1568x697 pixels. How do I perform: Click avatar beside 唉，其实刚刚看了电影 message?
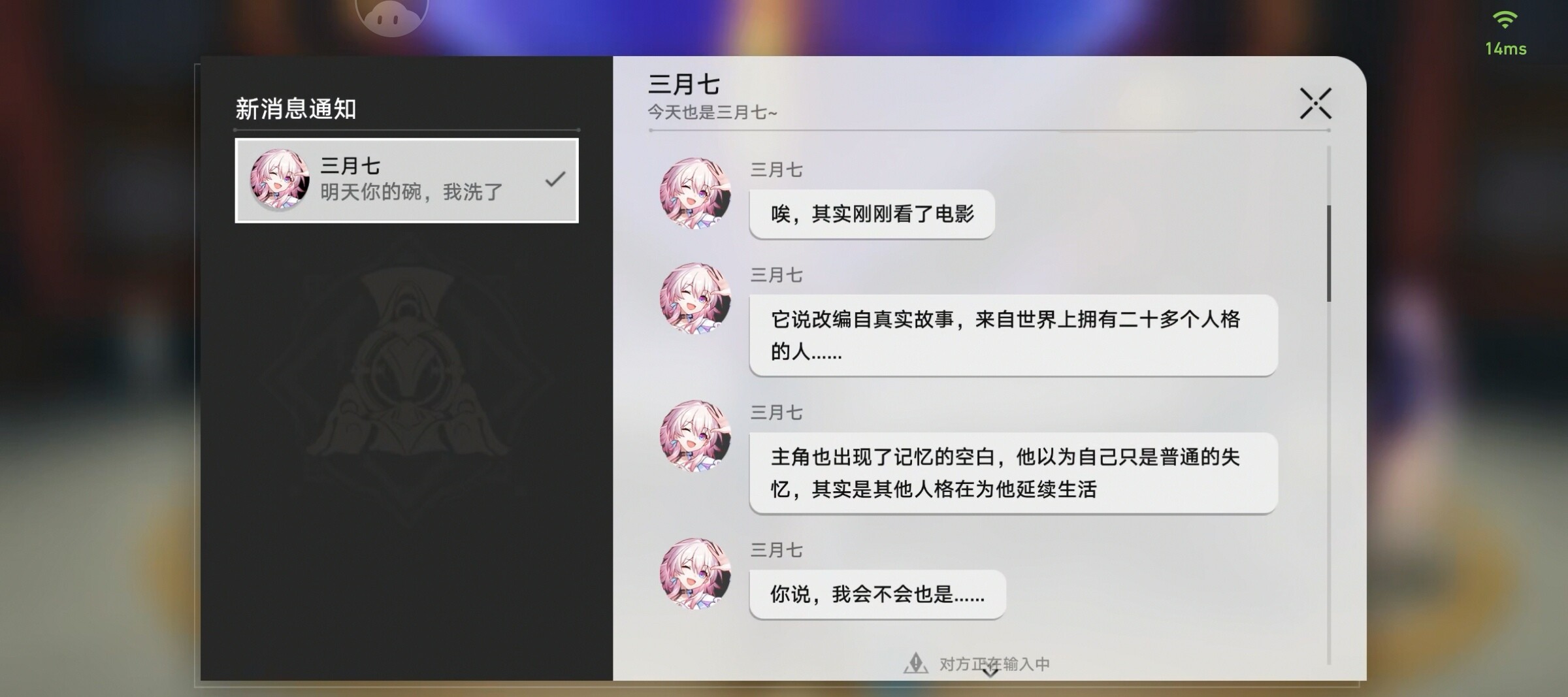[x=695, y=194]
